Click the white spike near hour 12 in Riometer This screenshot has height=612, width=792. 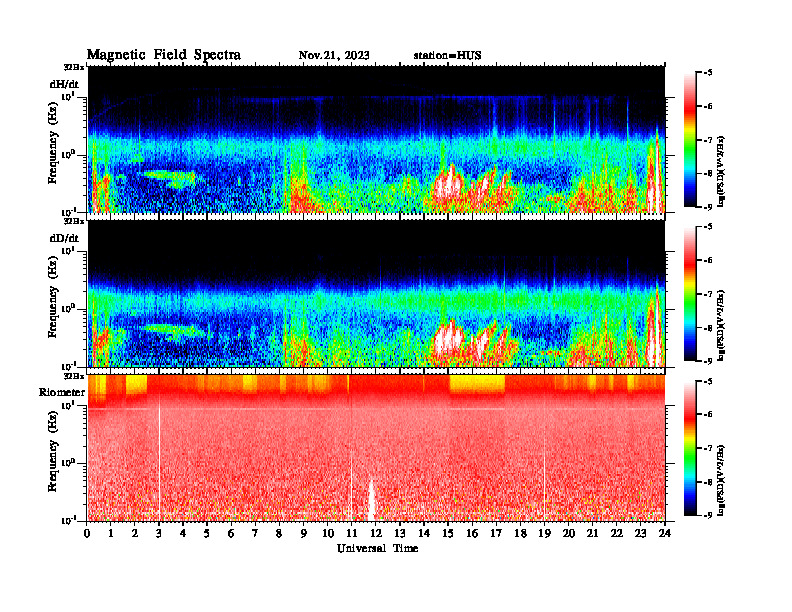tap(371, 500)
